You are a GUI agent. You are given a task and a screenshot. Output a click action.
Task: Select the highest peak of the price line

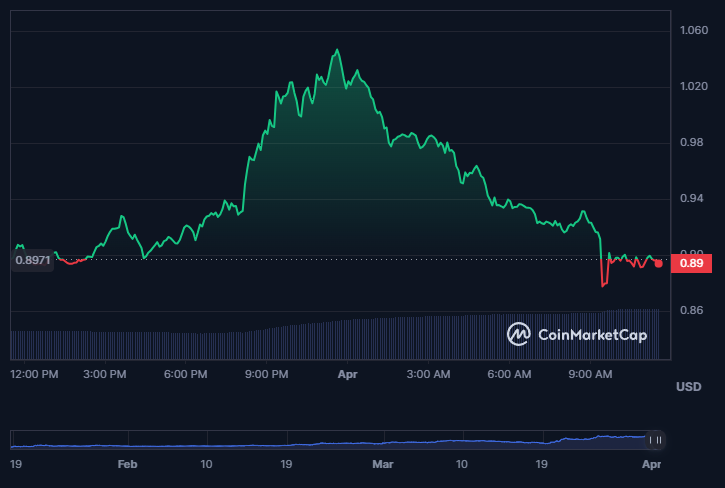tap(337, 50)
